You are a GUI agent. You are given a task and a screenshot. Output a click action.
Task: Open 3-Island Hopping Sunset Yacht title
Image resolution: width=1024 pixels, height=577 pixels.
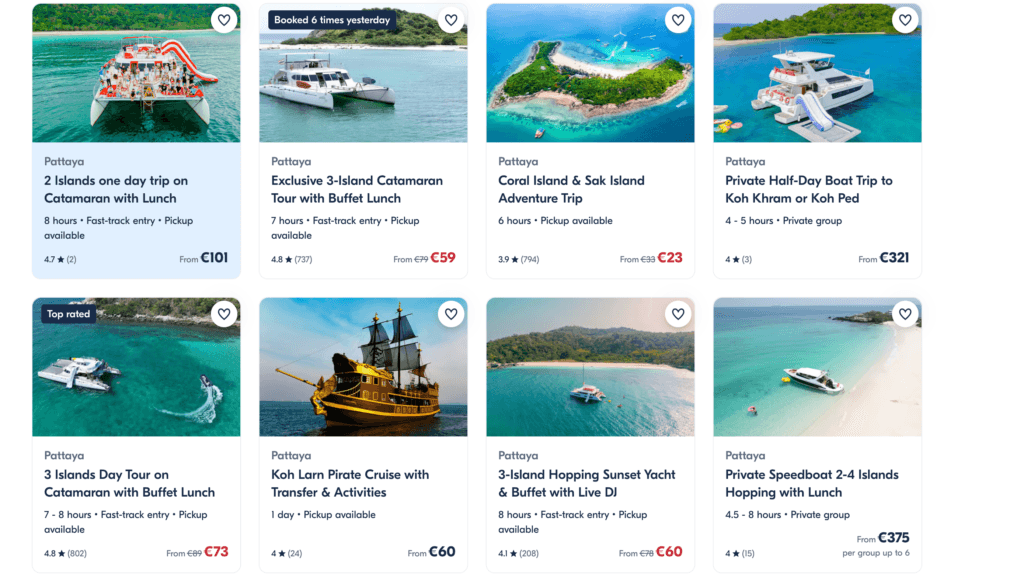point(586,483)
